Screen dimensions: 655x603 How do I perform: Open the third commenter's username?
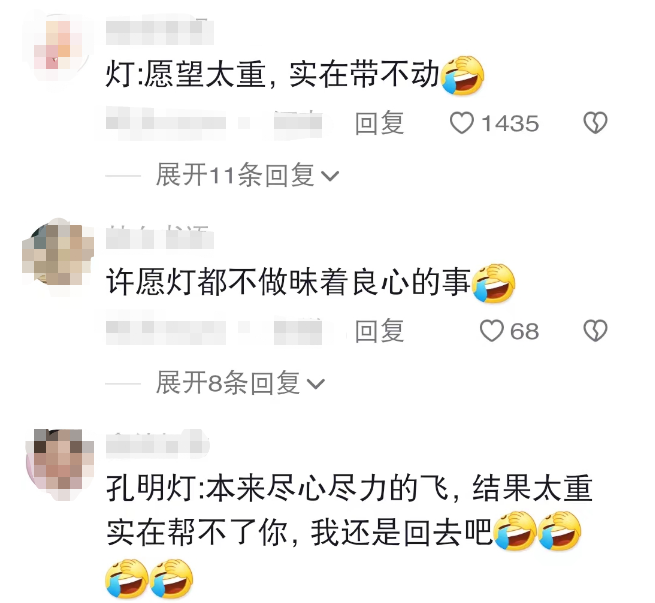pyautogui.click(x=157, y=443)
